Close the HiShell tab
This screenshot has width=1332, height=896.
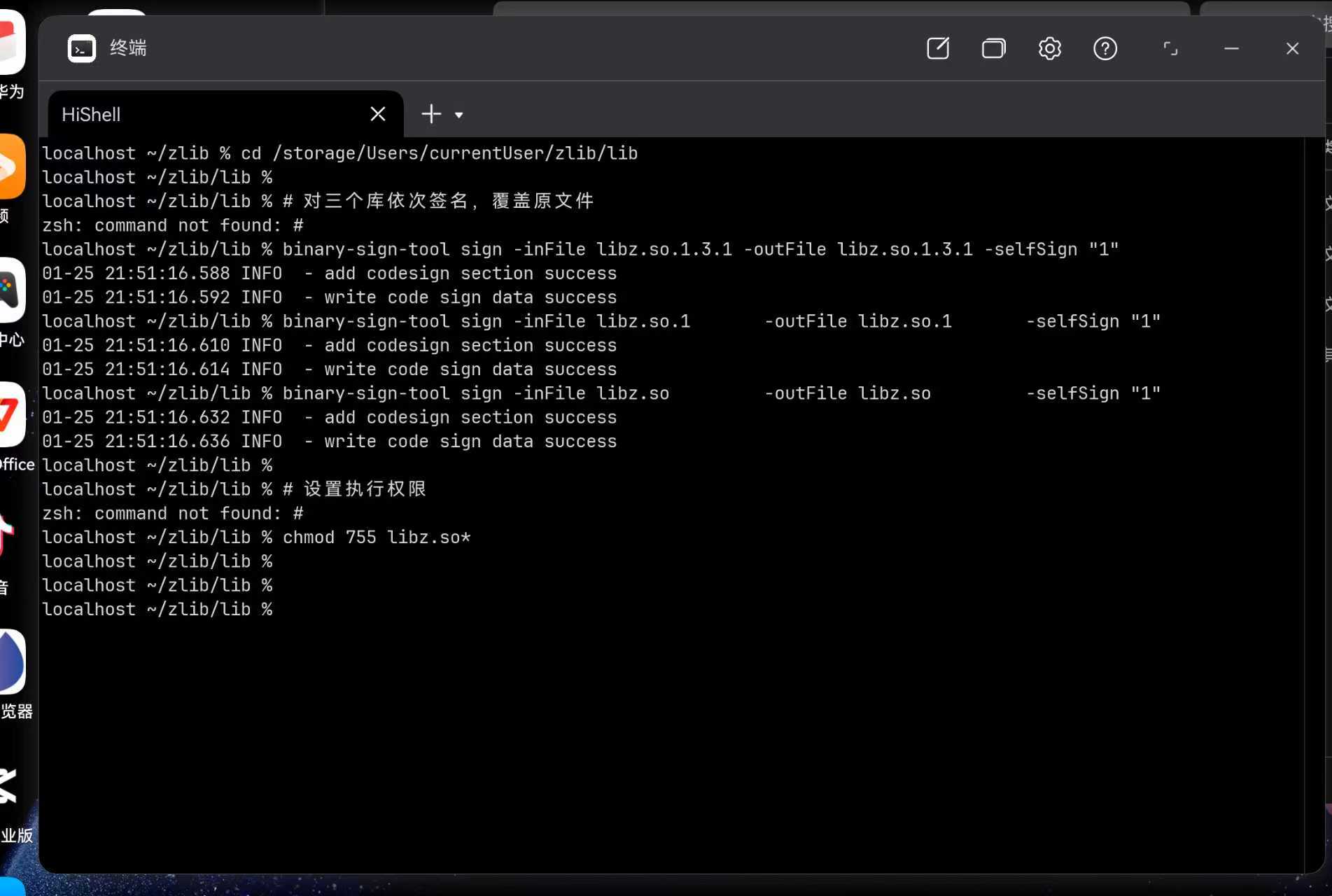pyautogui.click(x=377, y=114)
